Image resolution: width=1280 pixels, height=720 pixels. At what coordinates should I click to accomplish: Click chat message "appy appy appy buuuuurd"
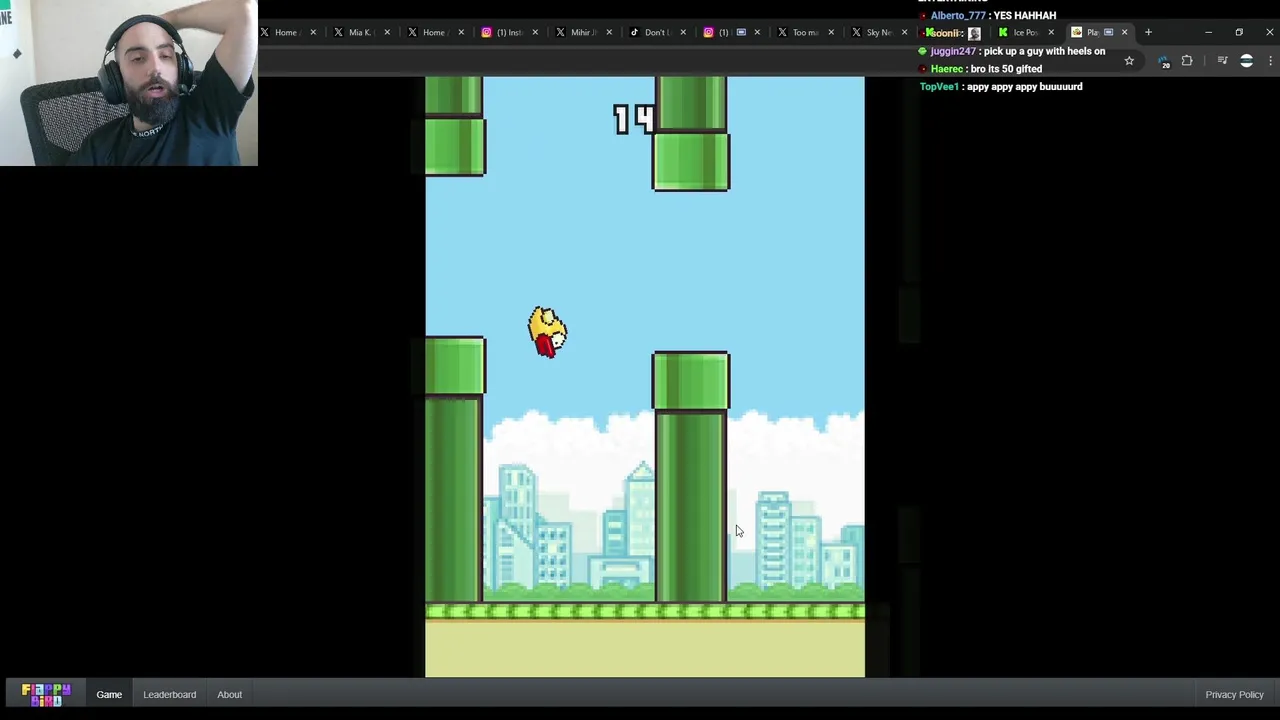(x=1024, y=87)
